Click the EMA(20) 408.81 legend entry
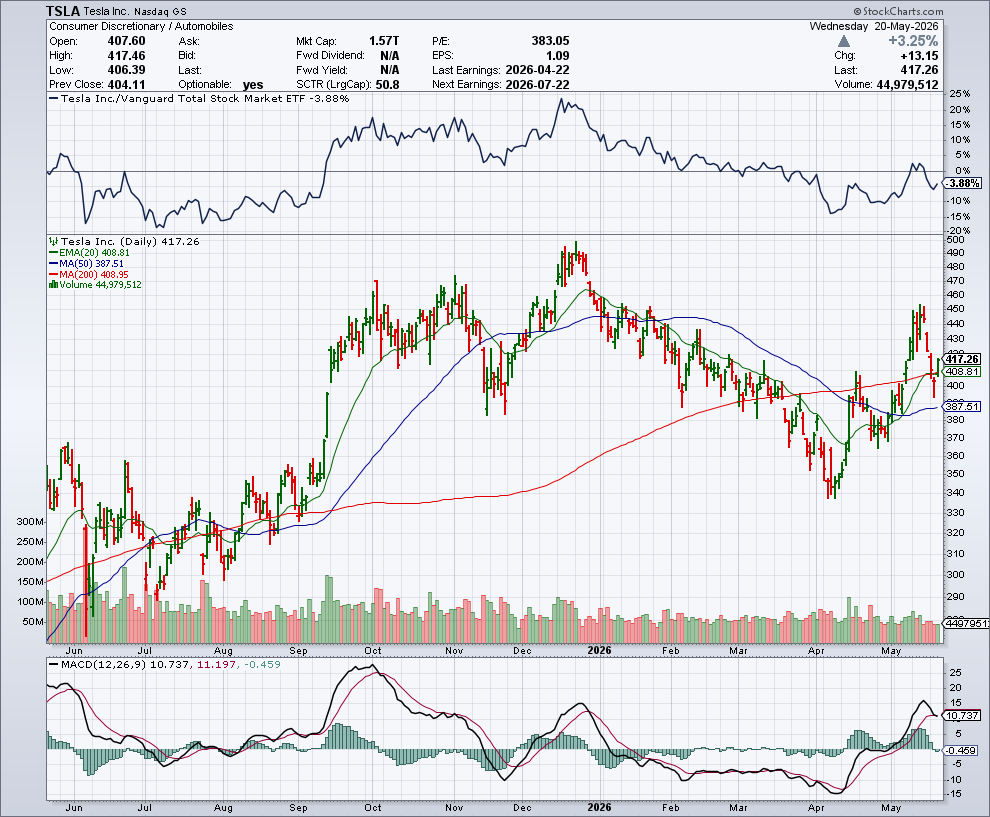This screenshot has width=990, height=817. 90,253
